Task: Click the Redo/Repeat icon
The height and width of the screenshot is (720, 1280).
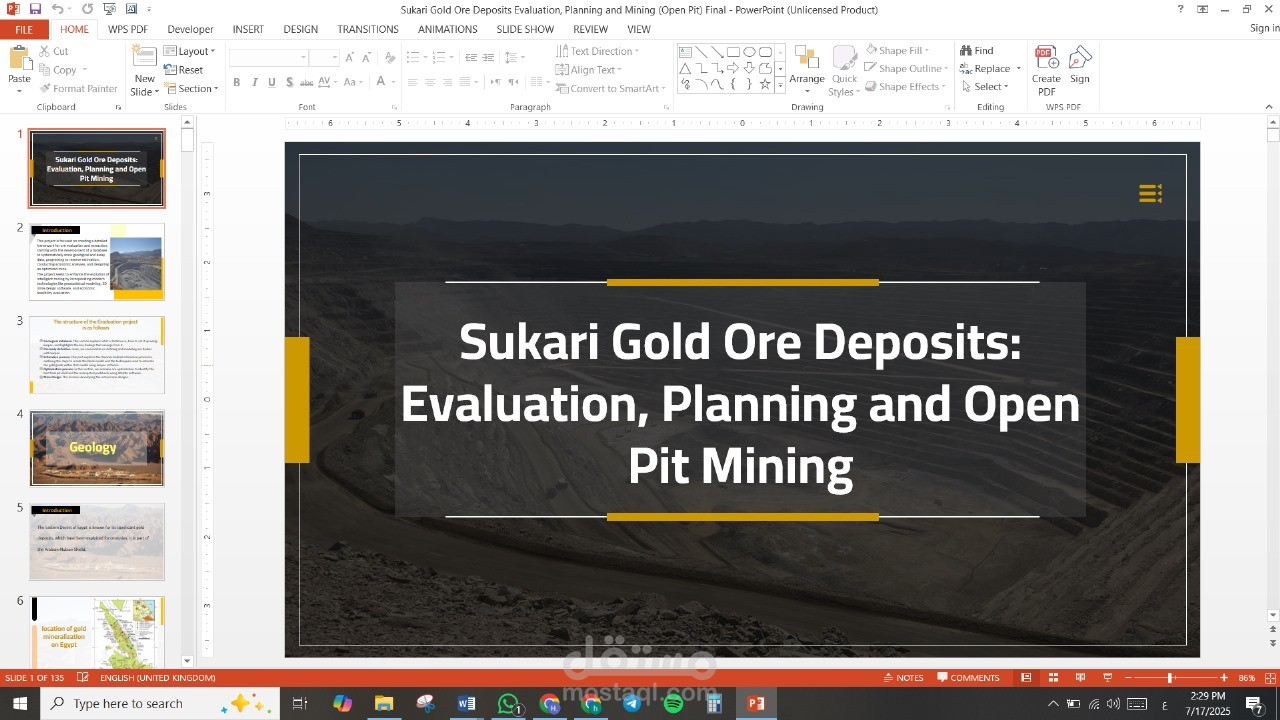Action: tap(87, 9)
